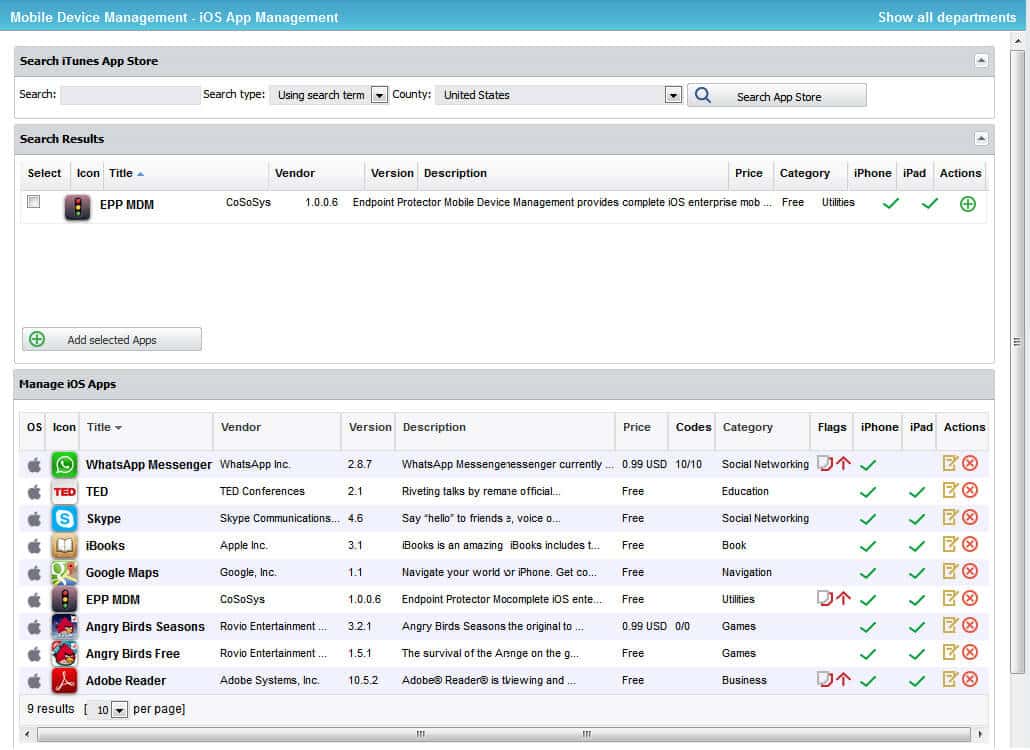The image size is (1030, 750).
Task: Sort search results by Vendor column
Action: [294, 173]
